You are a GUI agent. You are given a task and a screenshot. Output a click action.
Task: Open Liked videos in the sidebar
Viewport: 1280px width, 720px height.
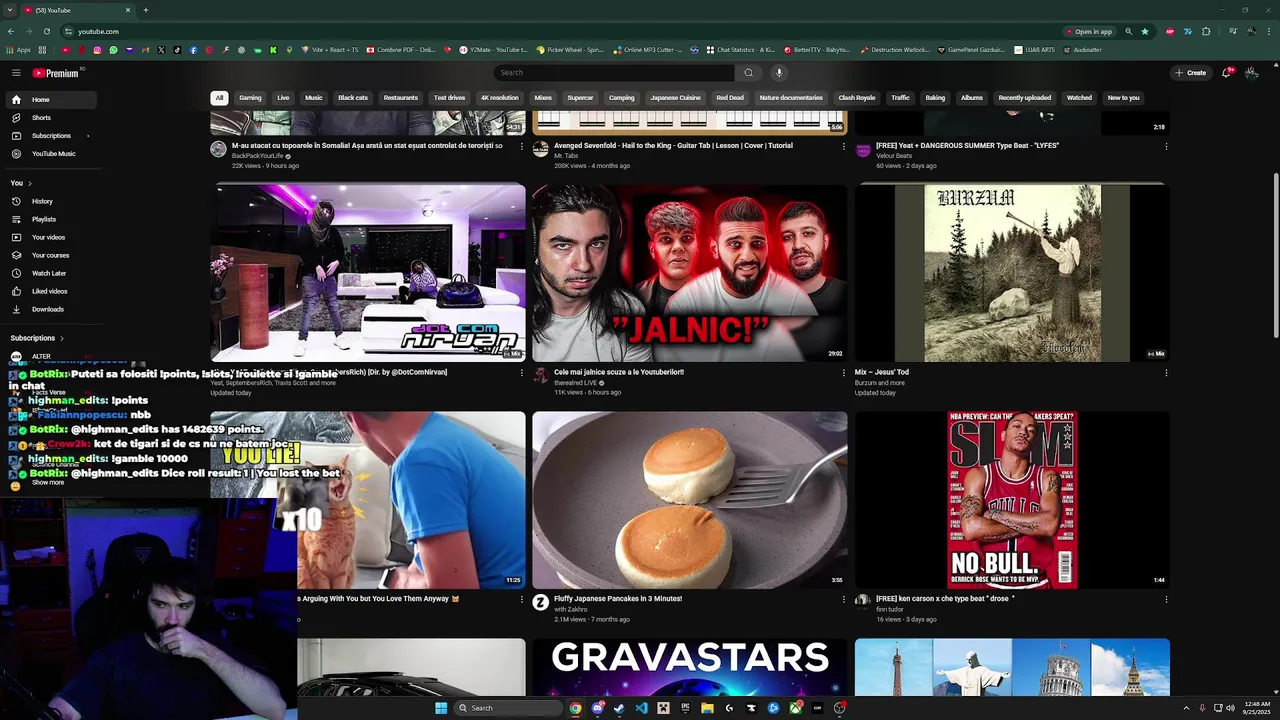[x=50, y=291]
